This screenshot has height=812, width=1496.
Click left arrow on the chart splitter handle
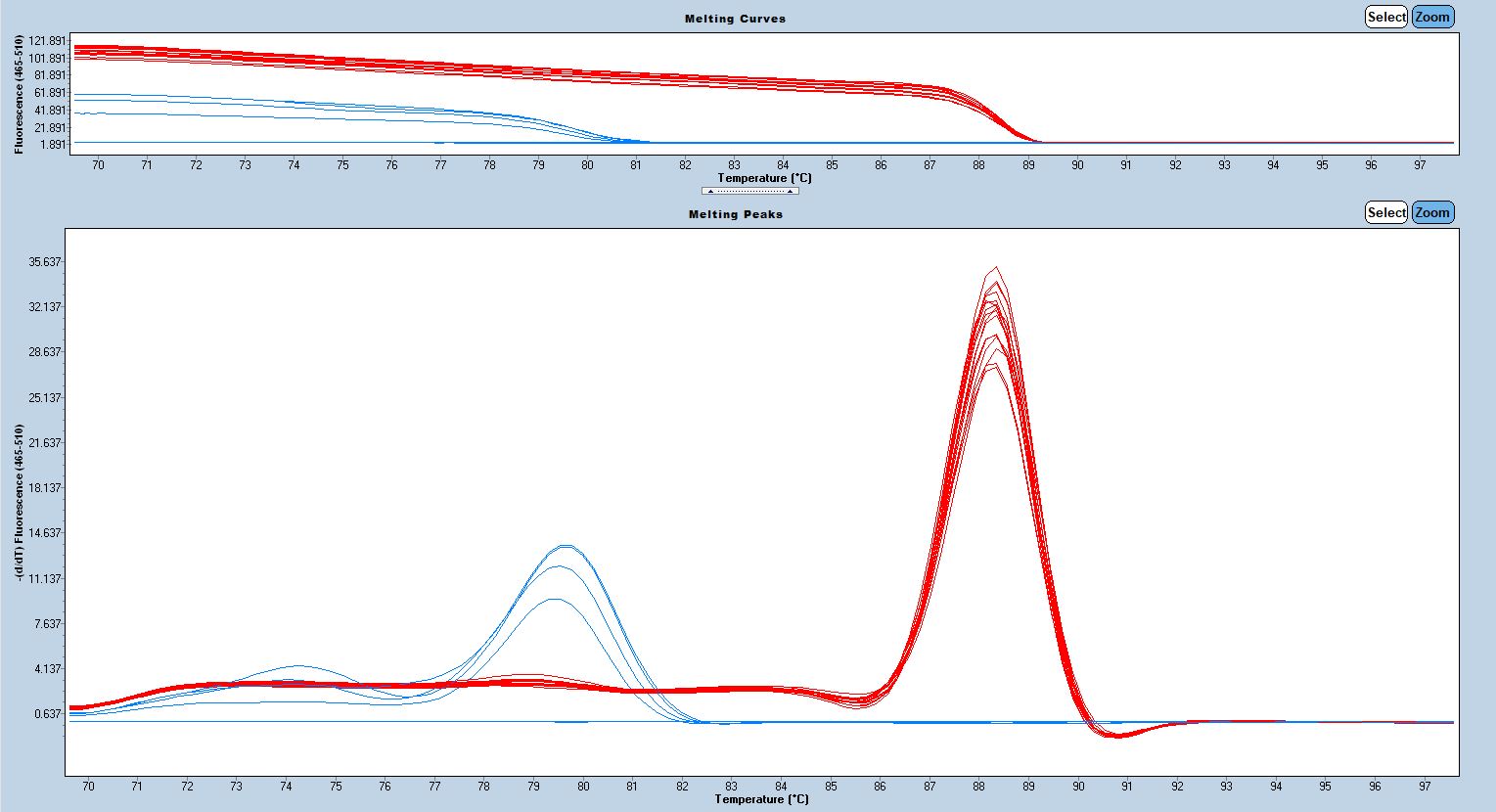pos(711,191)
